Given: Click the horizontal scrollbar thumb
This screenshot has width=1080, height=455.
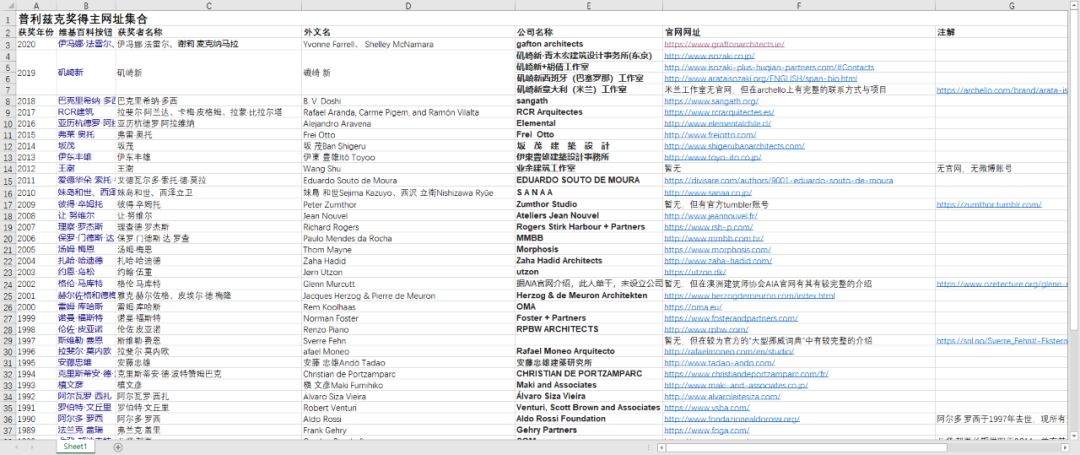Looking at the screenshot, I should coord(807,447).
